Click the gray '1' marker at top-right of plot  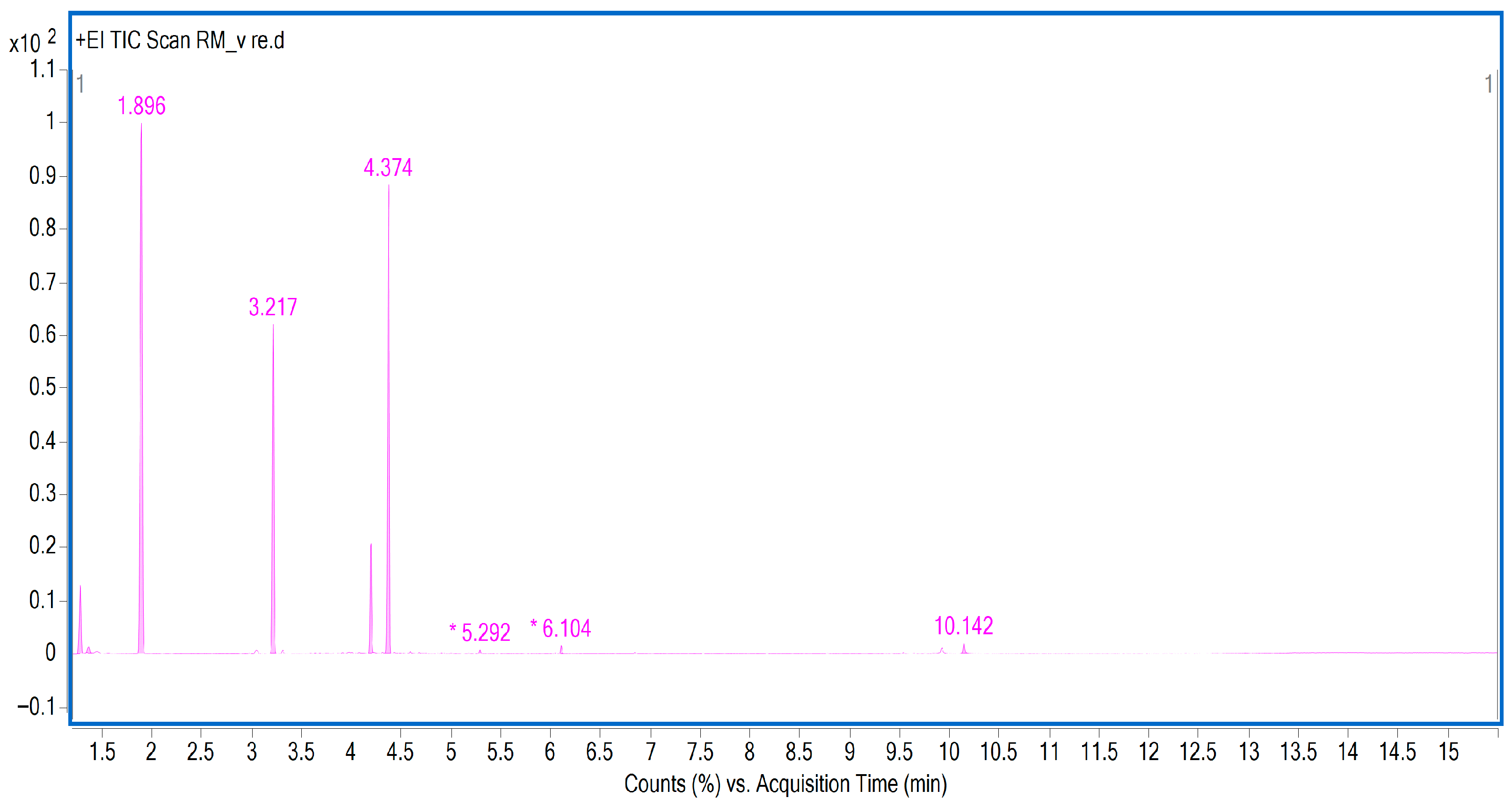pos(1489,84)
